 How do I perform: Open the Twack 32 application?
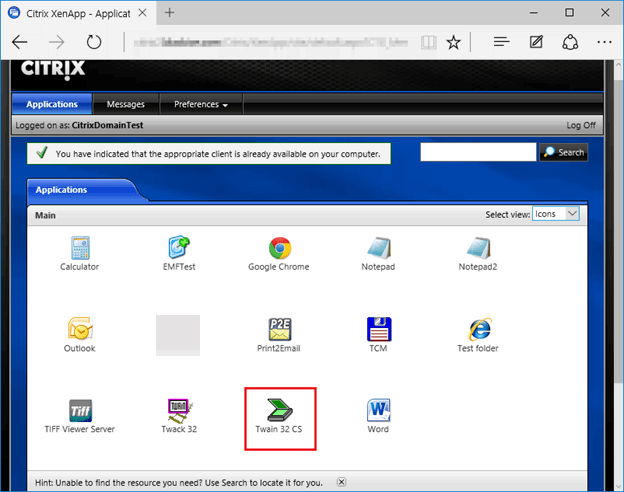click(x=179, y=416)
